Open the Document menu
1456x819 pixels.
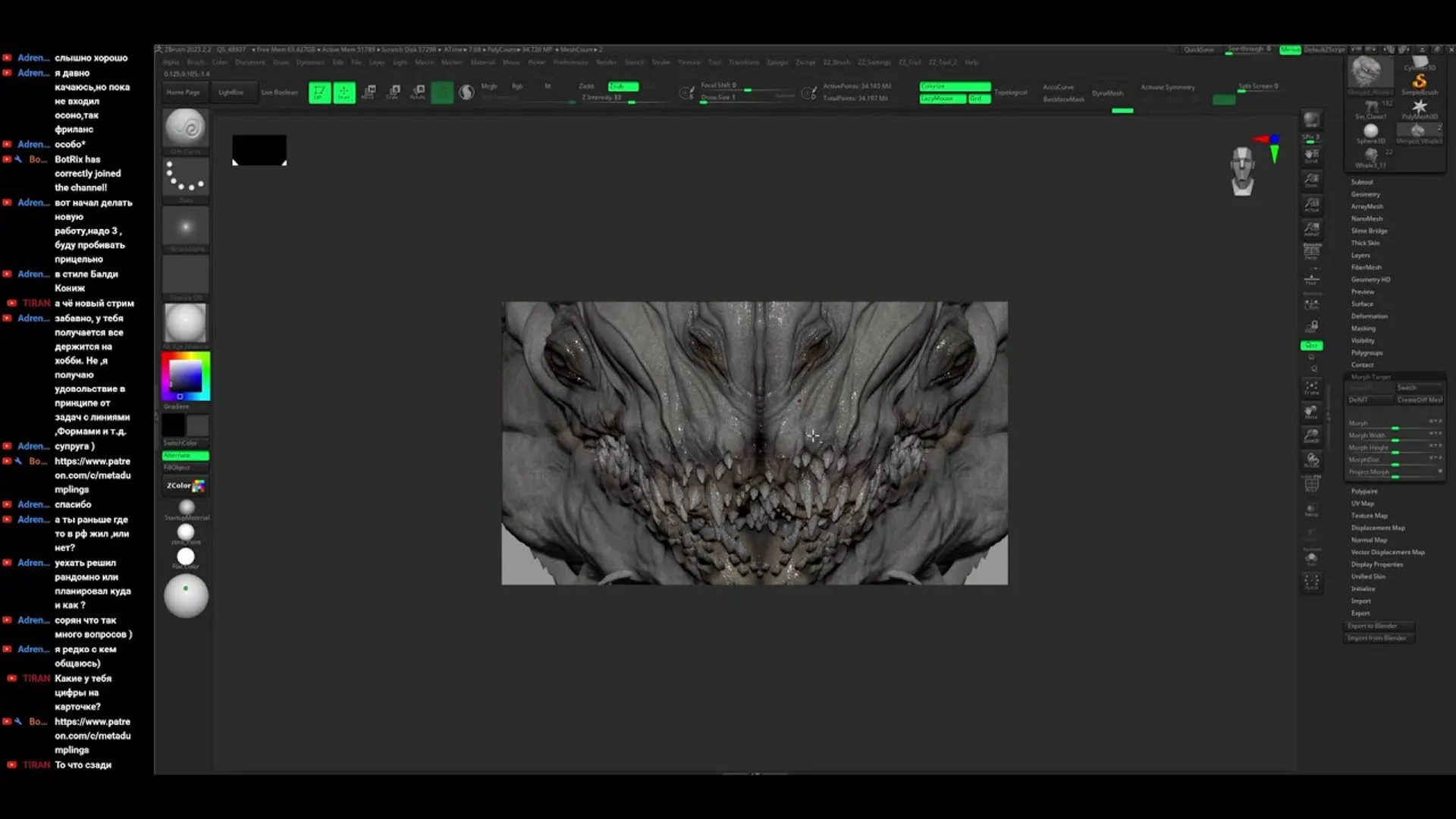click(x=249, y=62)
